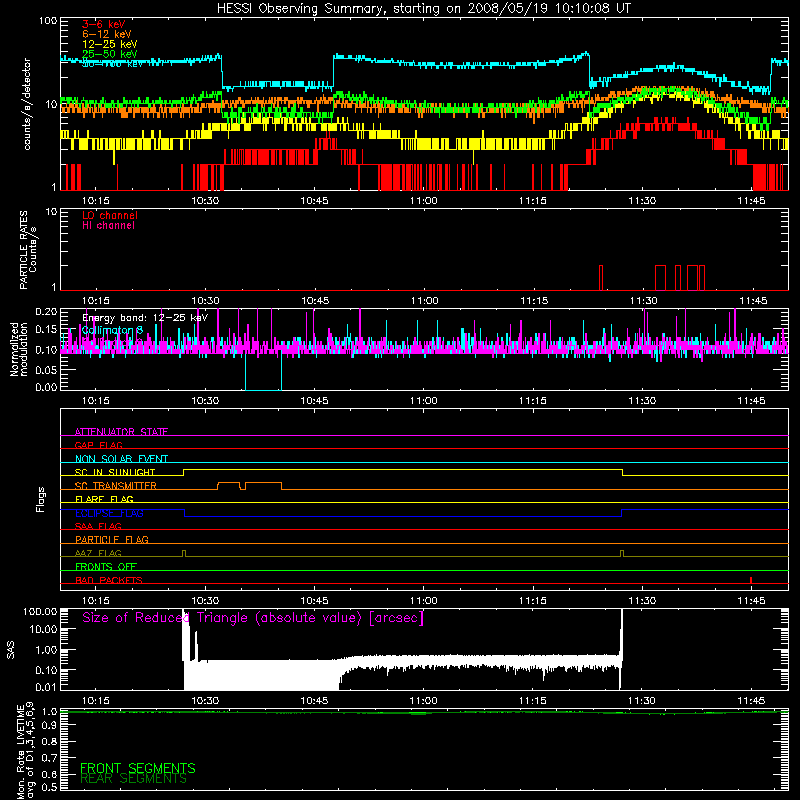This screenshot has height=800, width=800.
Task: Click the "100" tick on the counts axis
Action: [x=48, y=21]
